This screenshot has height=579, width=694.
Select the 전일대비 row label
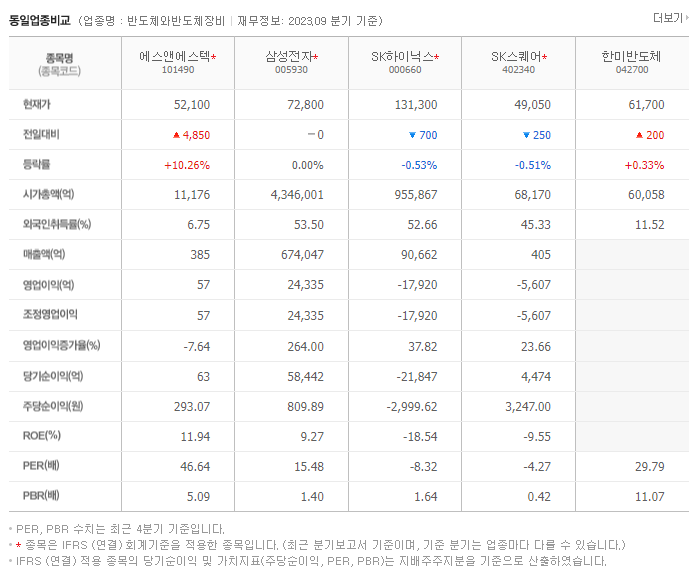click(41, 135)
